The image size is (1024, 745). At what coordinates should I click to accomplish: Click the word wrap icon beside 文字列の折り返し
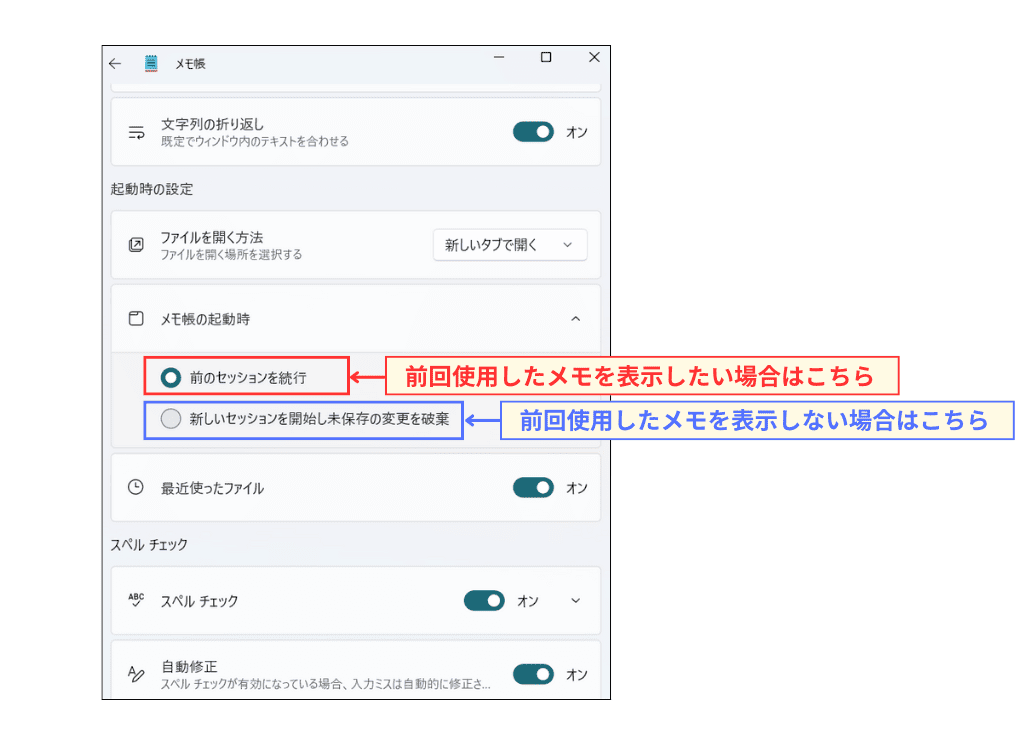pyautogui.click(x=137, y=131)
